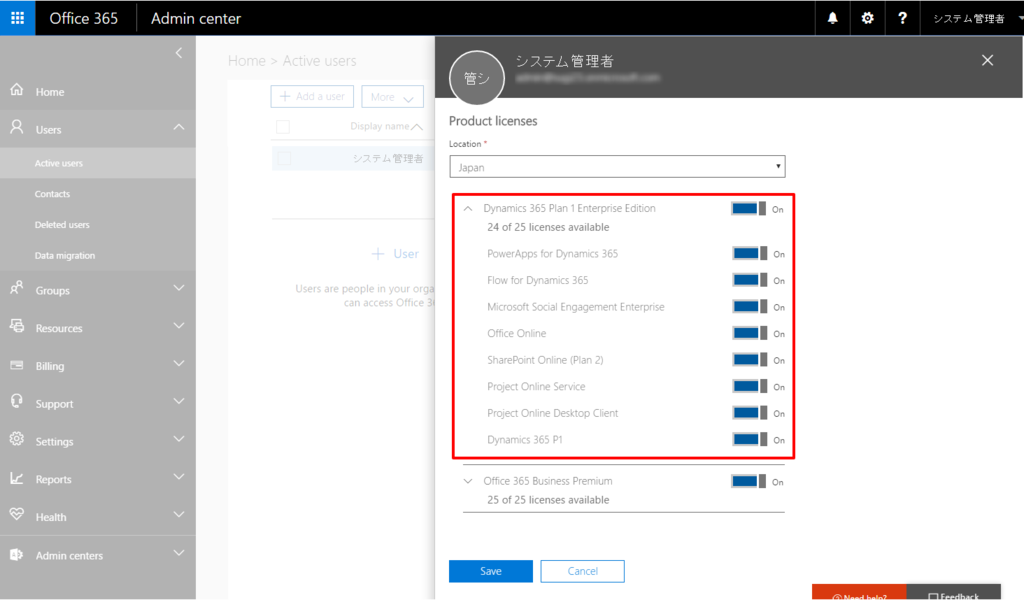The width and height of the screenshot is (1024, 600).
Task: Collapse the Users menu chevron
Action: click(178, 127)
